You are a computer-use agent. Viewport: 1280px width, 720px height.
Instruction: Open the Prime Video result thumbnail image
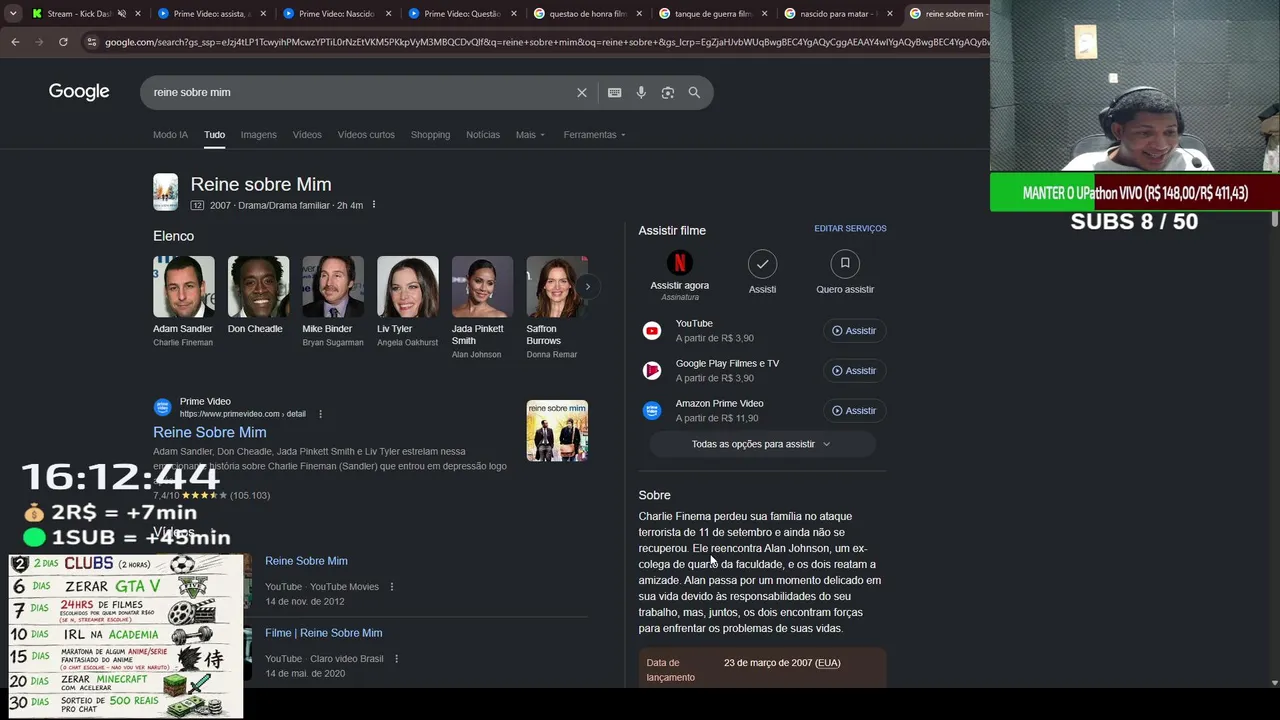[557, 431]
